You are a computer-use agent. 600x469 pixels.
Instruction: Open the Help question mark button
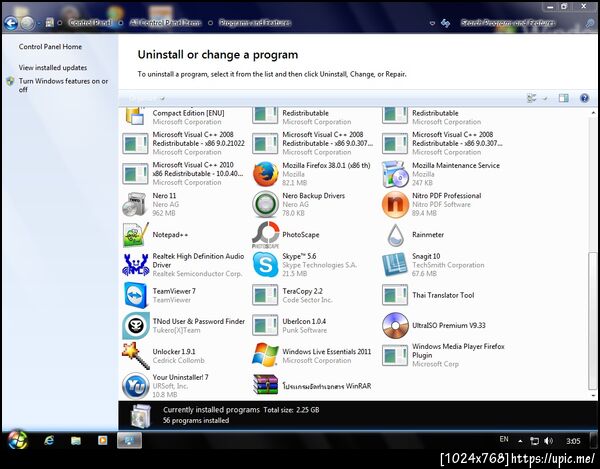click(x=584, y=98)
